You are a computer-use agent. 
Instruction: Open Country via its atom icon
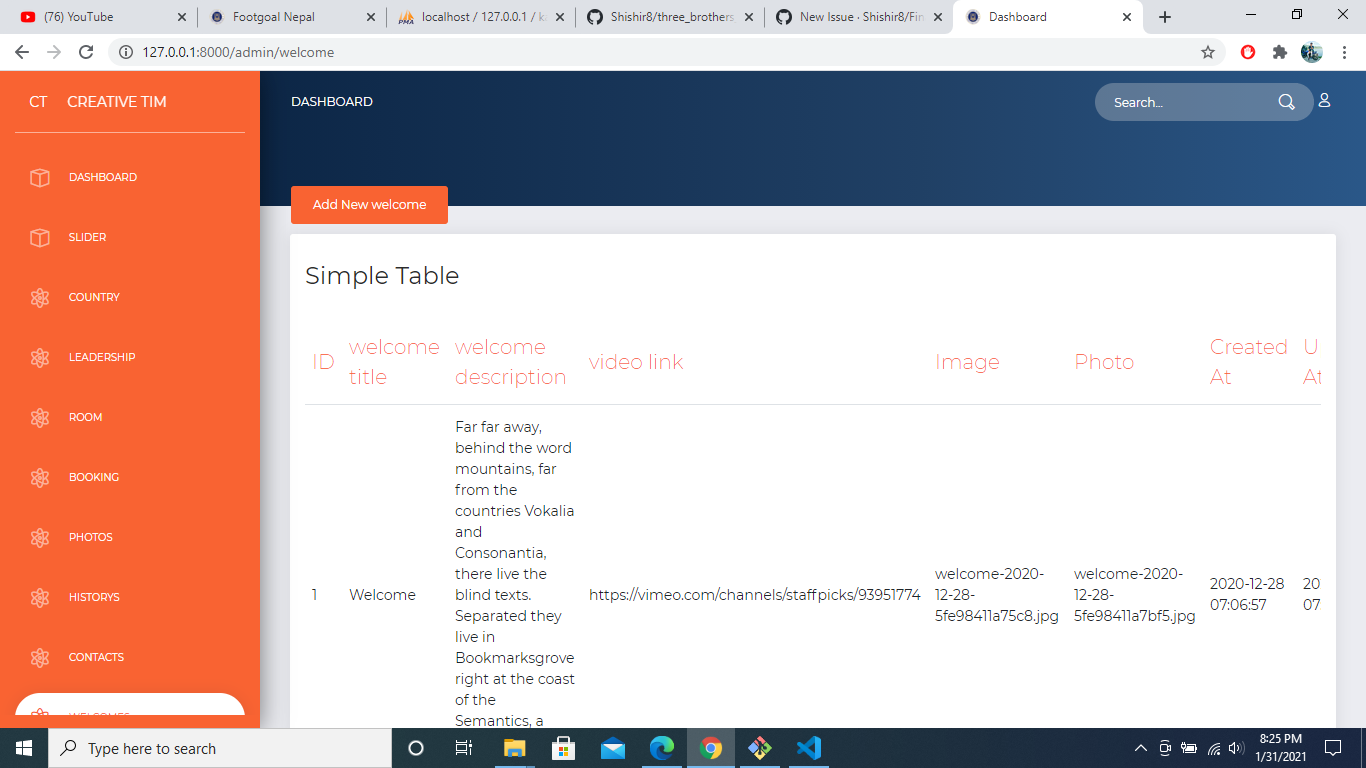pyautogui.click(x=40, y=297)
